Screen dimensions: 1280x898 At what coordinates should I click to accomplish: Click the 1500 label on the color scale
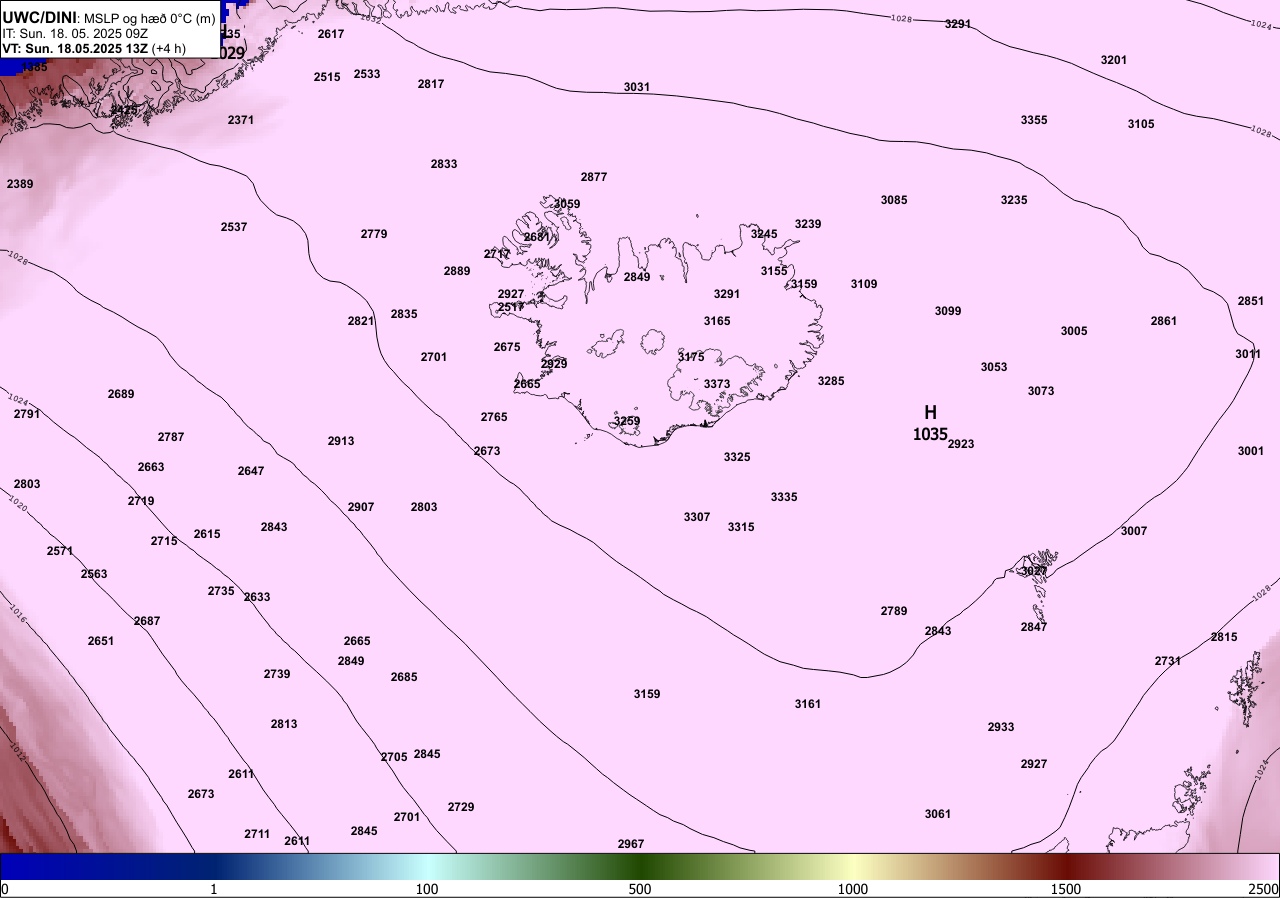point(1066,889)
